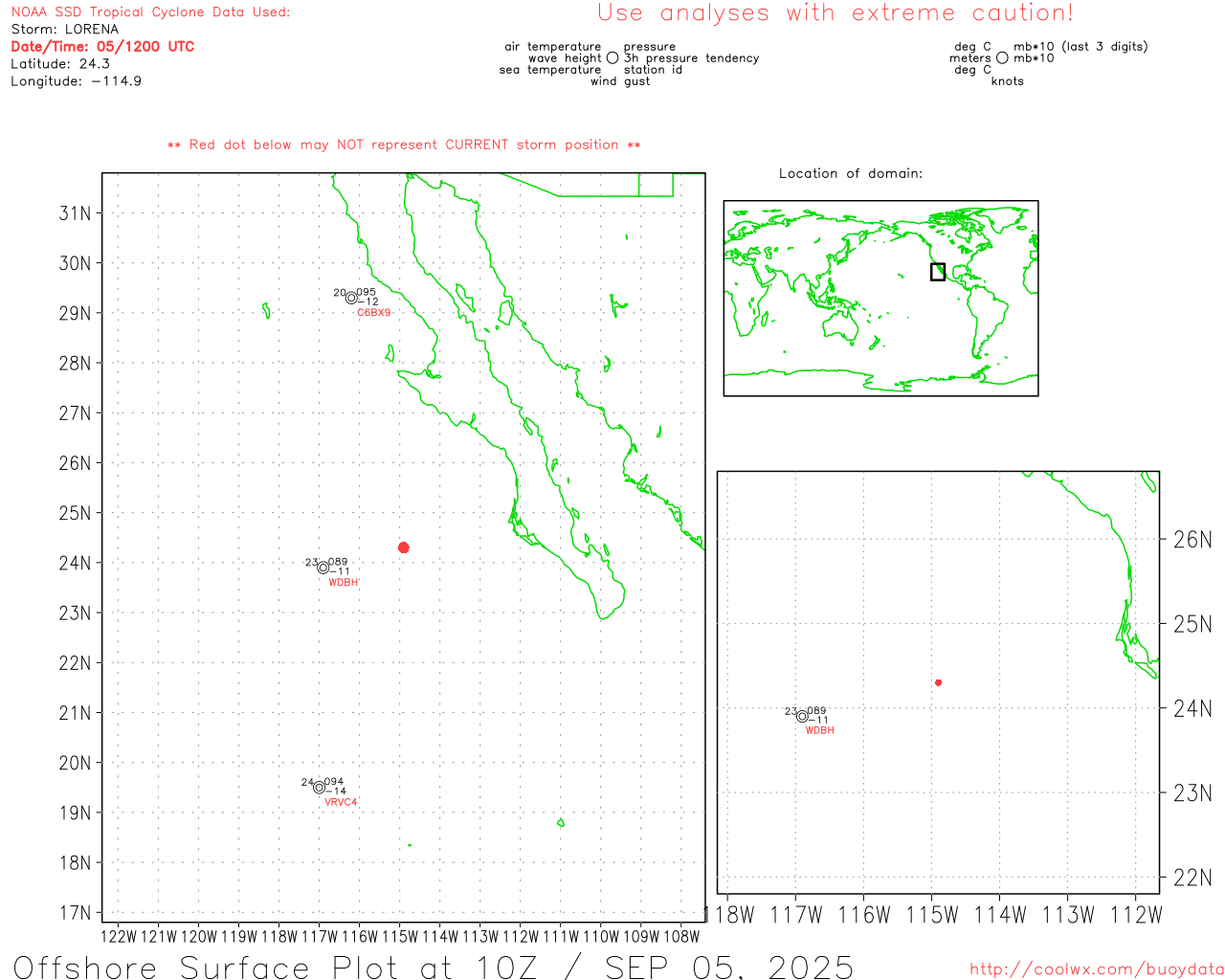Click the world overview map thumbnail
The image size is (1225, 980).
[880, 299]
